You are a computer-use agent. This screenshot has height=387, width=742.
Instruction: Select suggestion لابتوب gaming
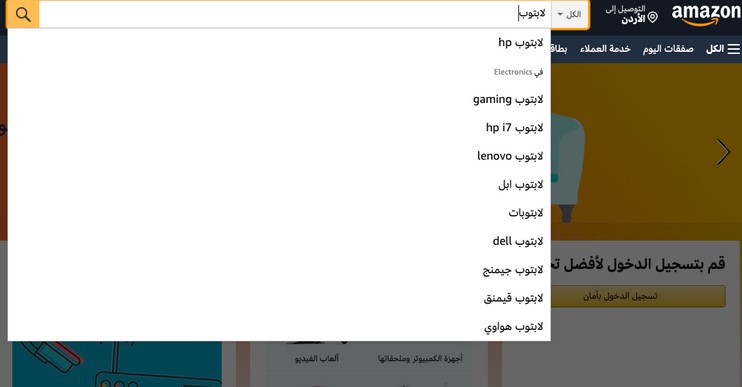pyautogui.click(x=279, y=100)
